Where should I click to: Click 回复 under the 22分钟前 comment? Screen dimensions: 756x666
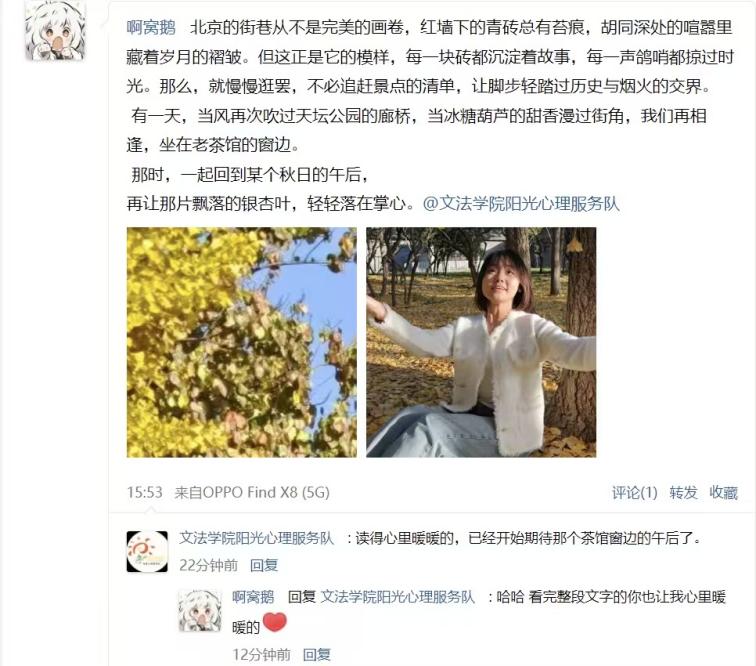coord(264,565)
